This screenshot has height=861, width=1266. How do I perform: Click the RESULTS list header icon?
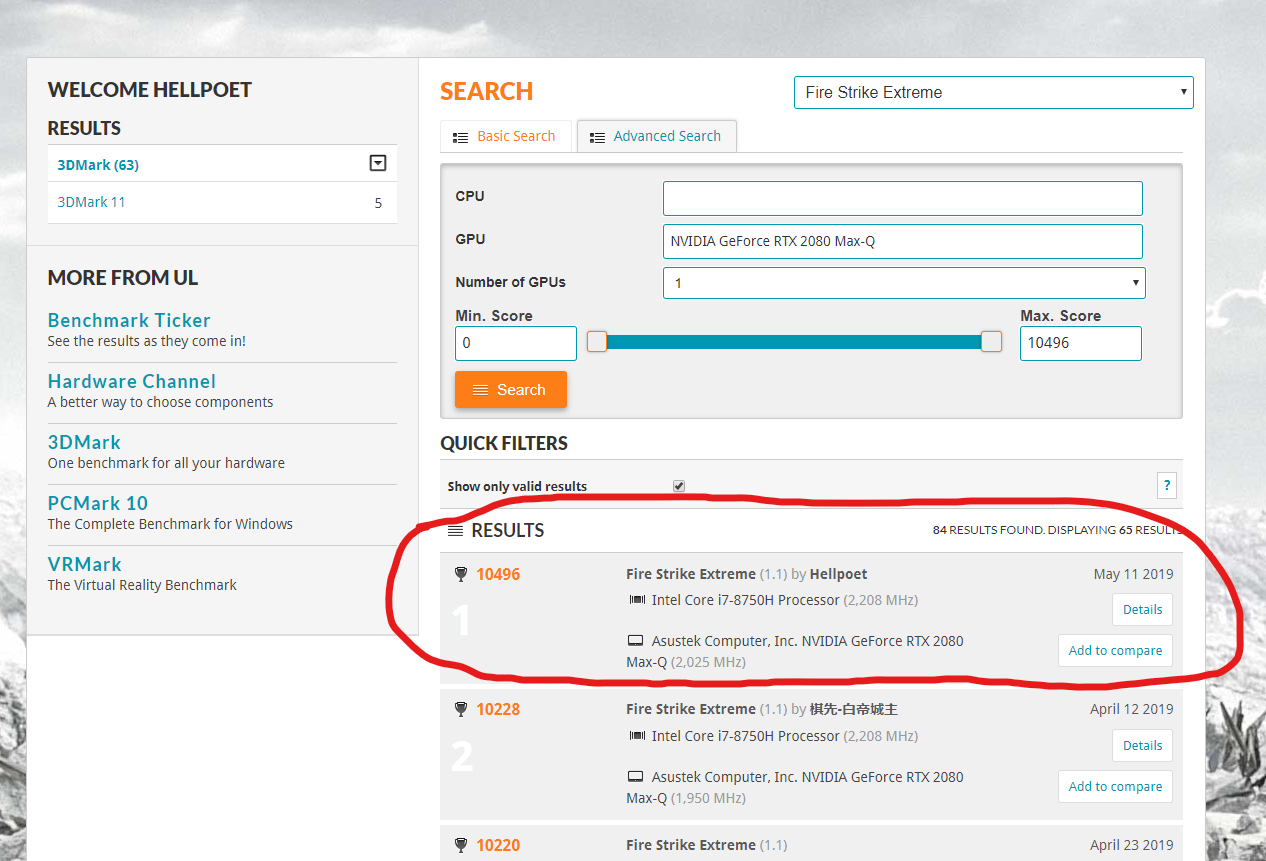pos(455,530)
